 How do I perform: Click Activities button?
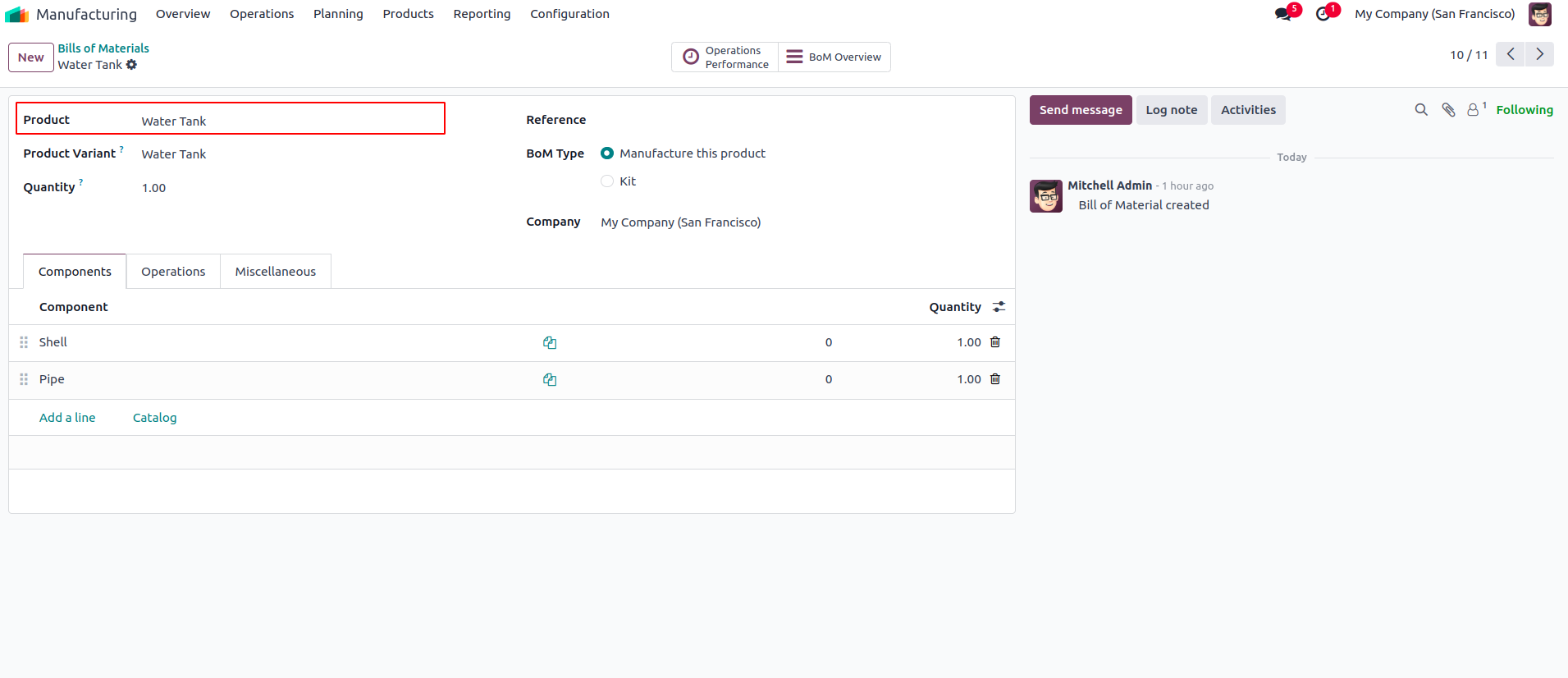[x=1248, y=110]
